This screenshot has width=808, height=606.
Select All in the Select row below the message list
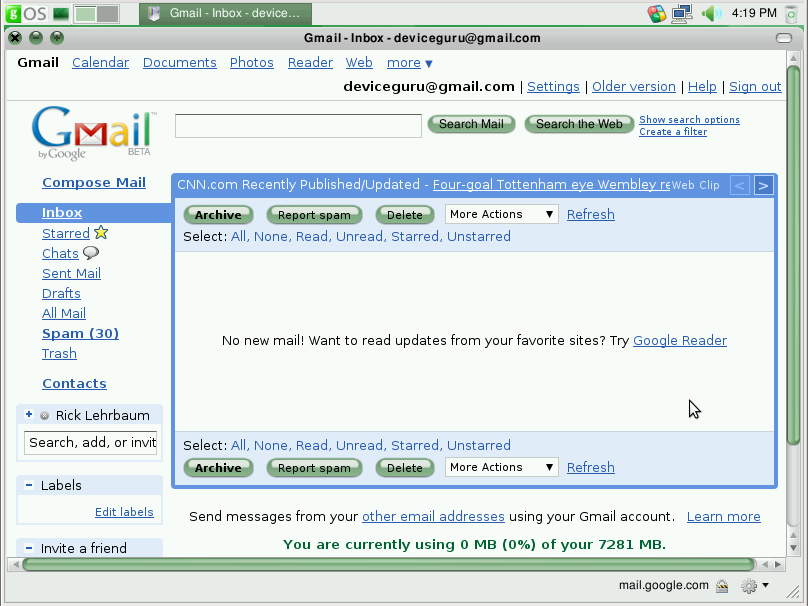click(x=239, y=445)
